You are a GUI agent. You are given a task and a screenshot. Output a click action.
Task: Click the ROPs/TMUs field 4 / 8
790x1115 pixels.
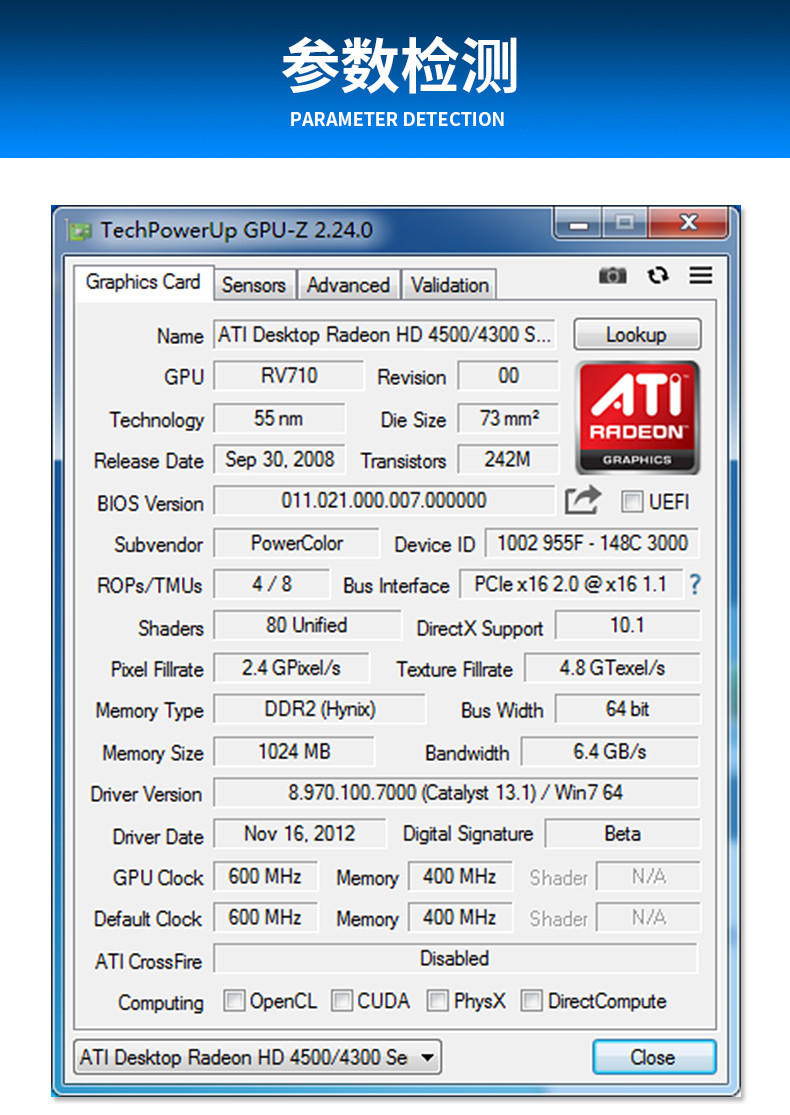[x=272, y=585]
